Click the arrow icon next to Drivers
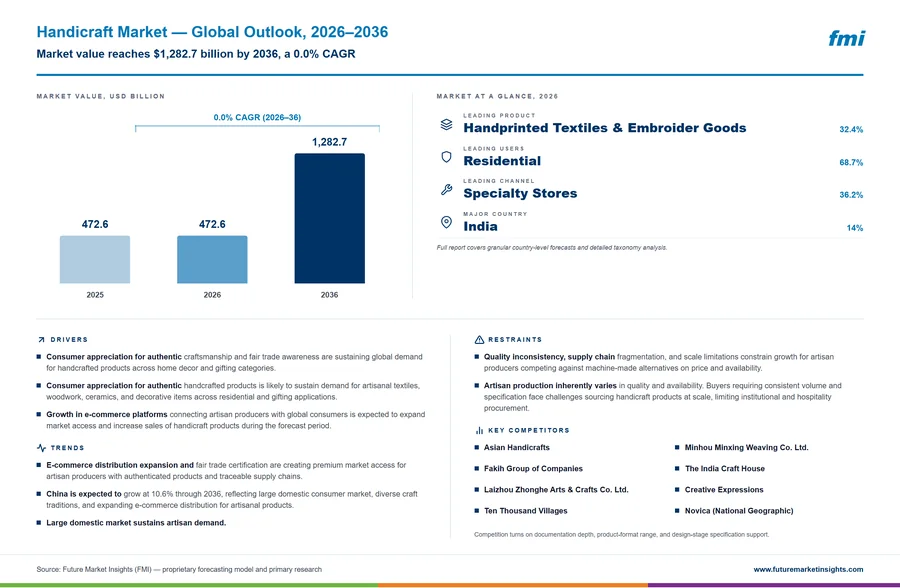This screenshot has width=900, height=588. click(41, 340)
